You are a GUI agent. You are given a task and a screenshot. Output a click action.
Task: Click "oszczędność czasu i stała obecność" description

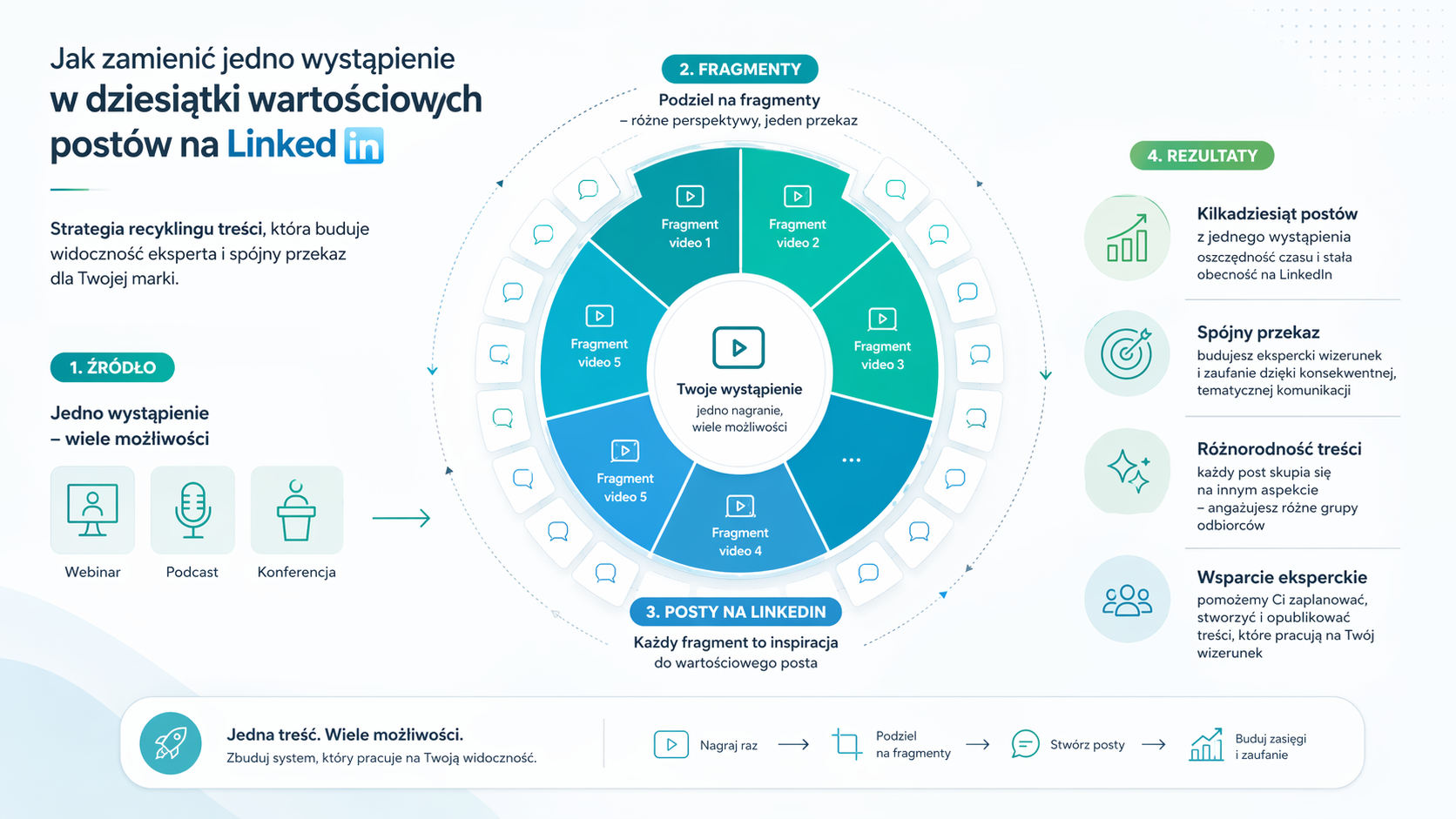1275,265
